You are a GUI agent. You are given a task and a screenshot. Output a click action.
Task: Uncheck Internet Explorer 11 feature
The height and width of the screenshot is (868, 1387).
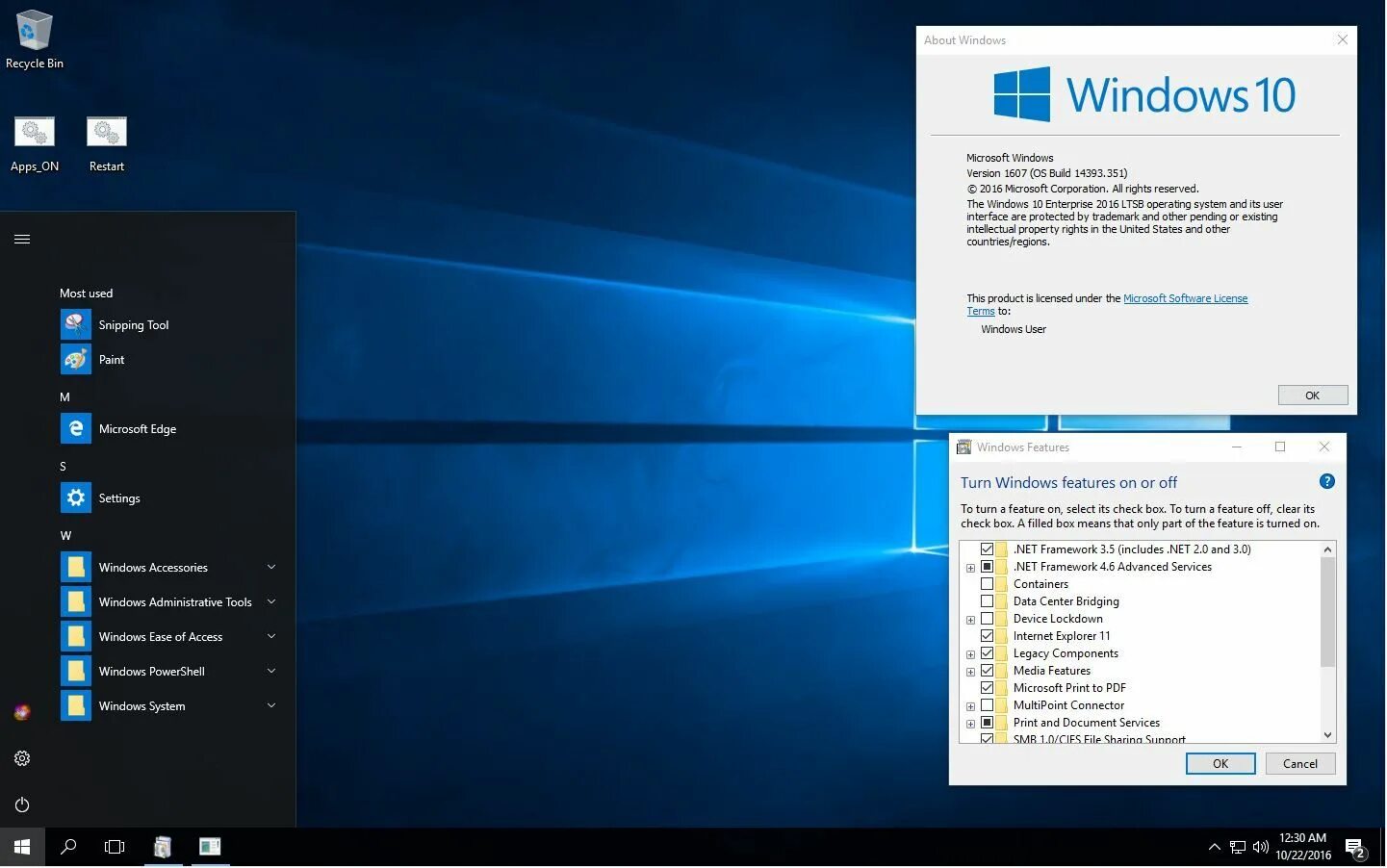(987, 636)
